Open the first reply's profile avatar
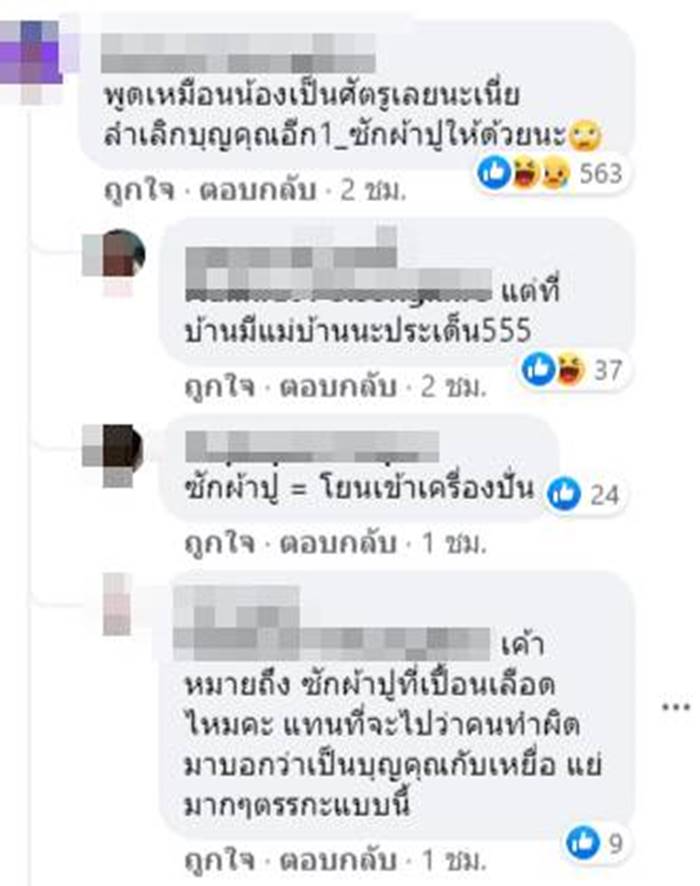Screen dimensions: 700x886 [x=115, y=257]
